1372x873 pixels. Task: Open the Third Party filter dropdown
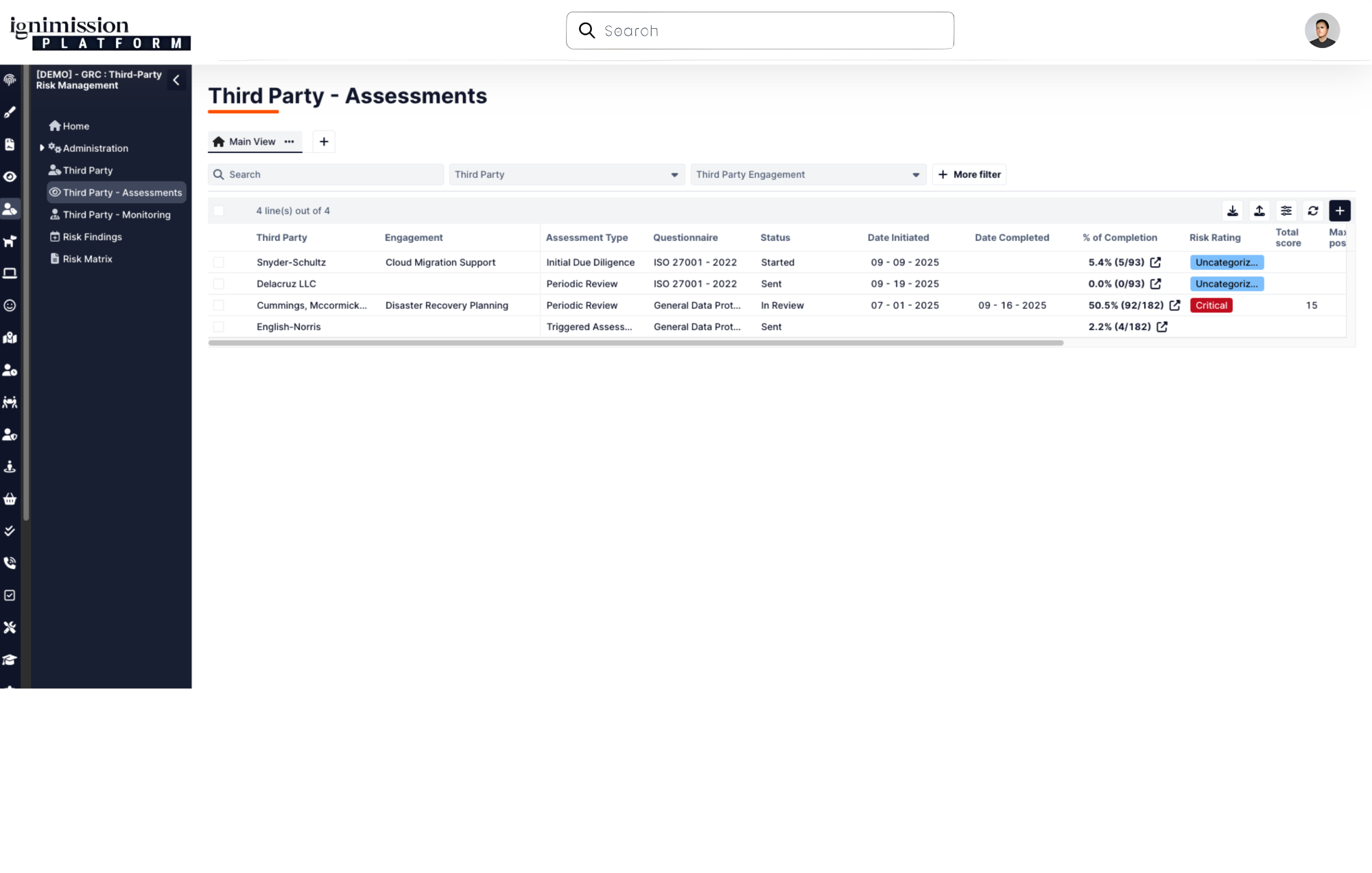tap(567, 174)
